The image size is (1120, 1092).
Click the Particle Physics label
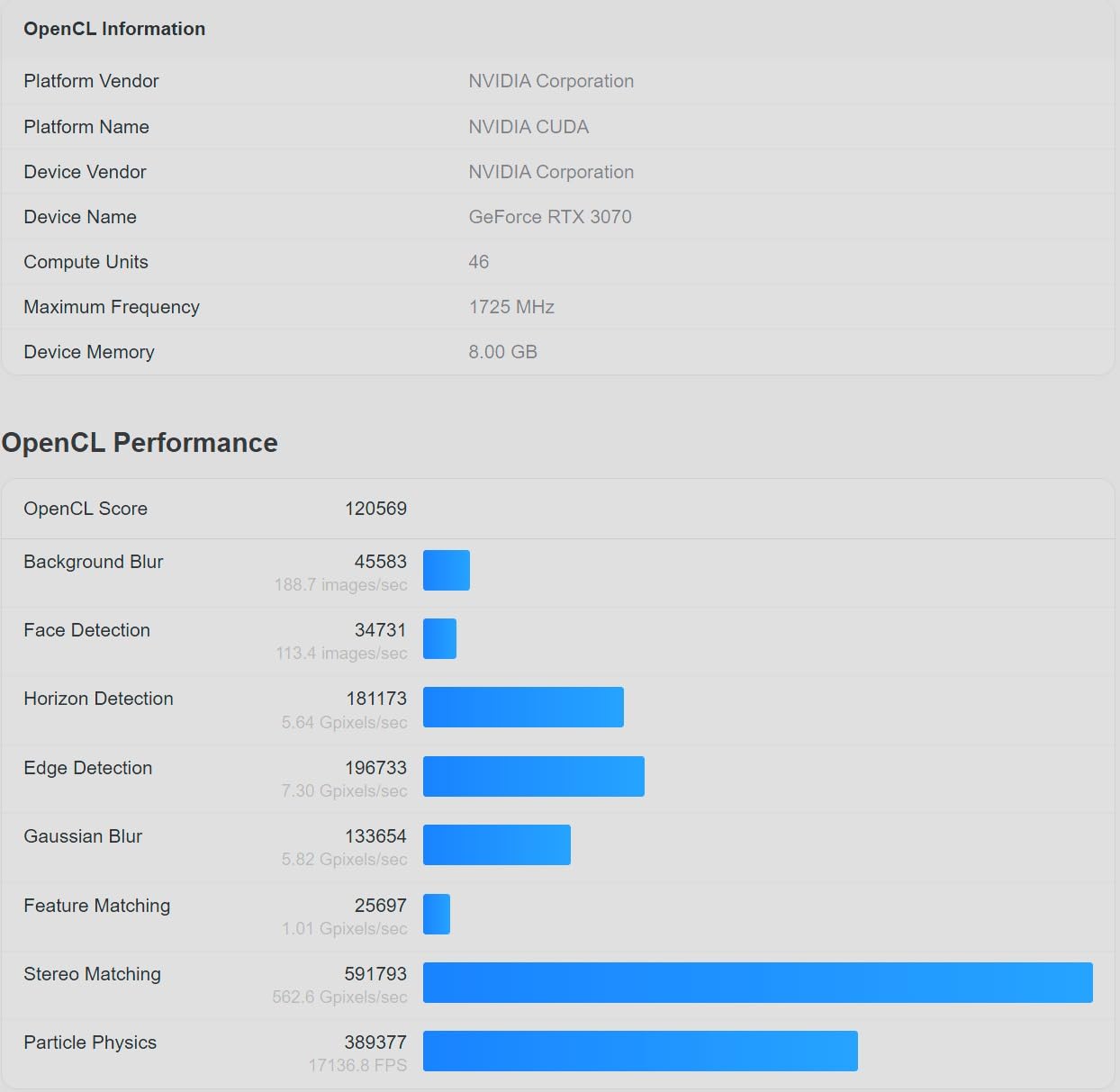90,1042
